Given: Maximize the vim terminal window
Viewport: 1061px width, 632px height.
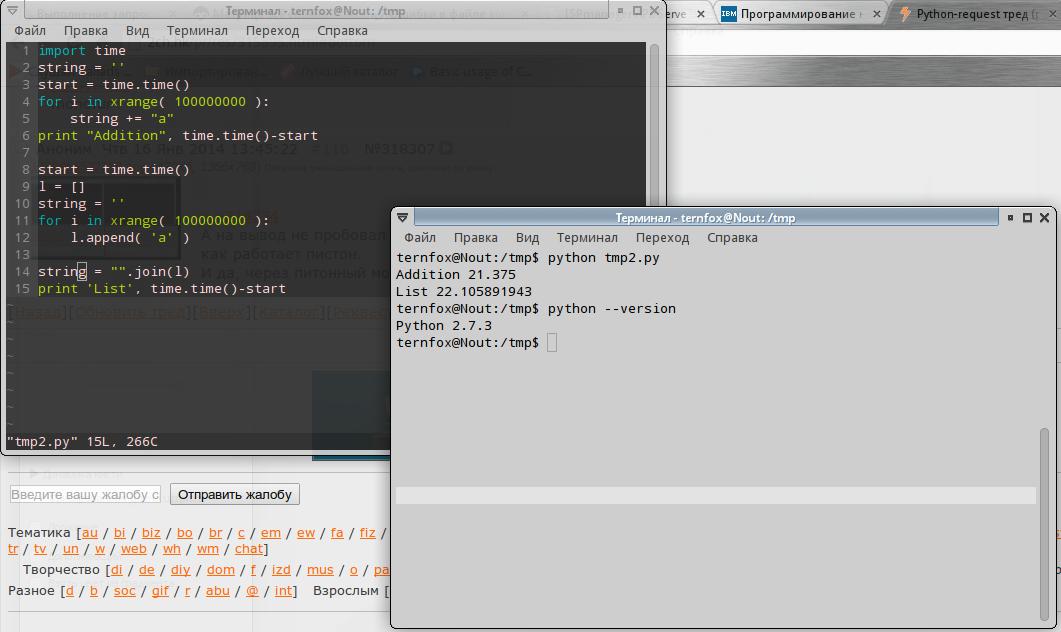Looking at the screenshot, I should click(637, 10).
